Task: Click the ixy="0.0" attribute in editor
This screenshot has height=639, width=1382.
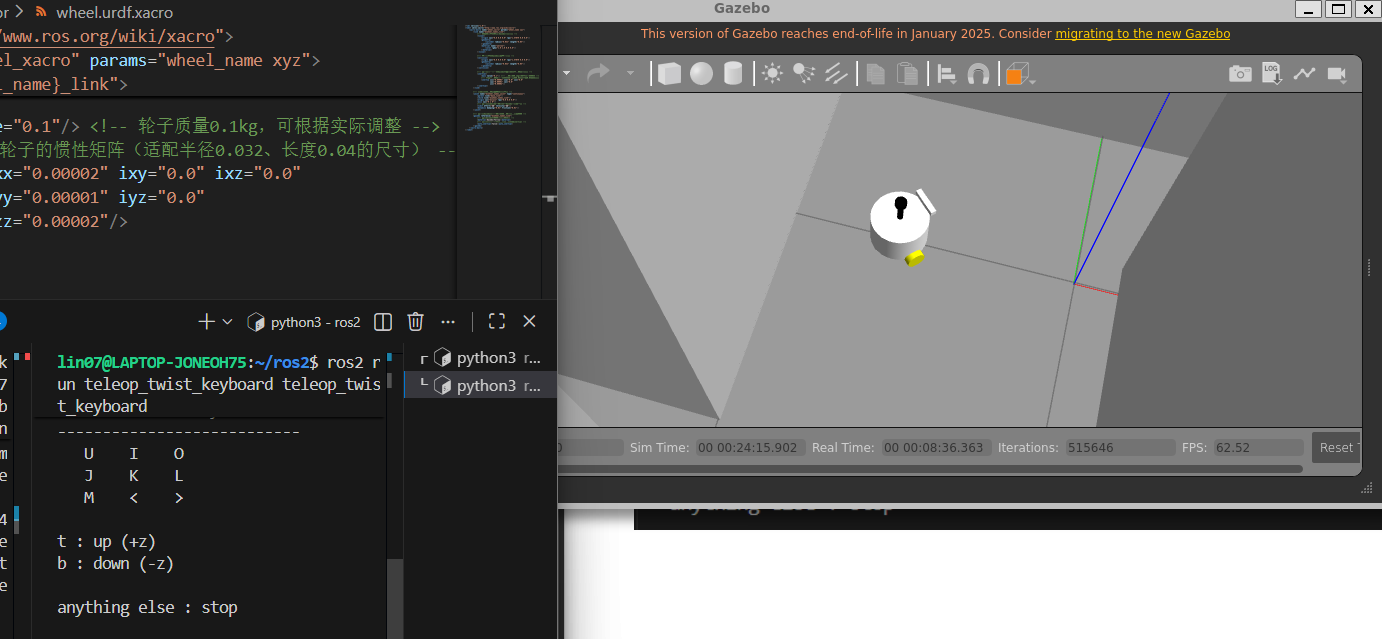Action: pos(162,173)
